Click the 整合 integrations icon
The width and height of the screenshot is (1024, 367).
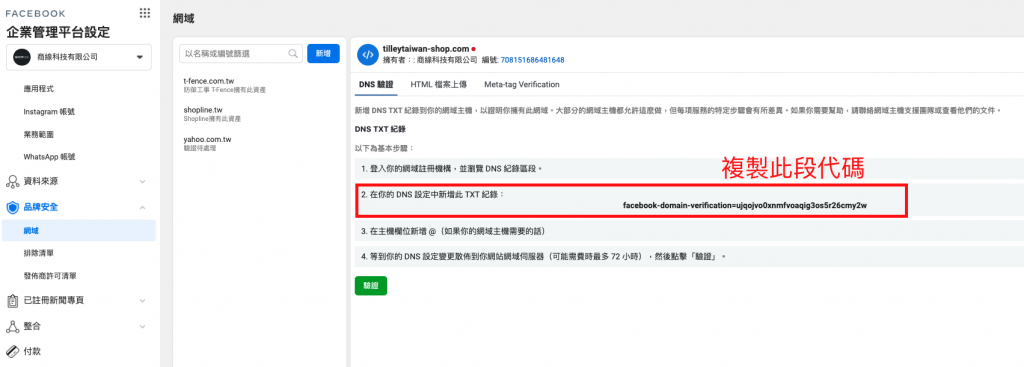[x=12, y=326]
